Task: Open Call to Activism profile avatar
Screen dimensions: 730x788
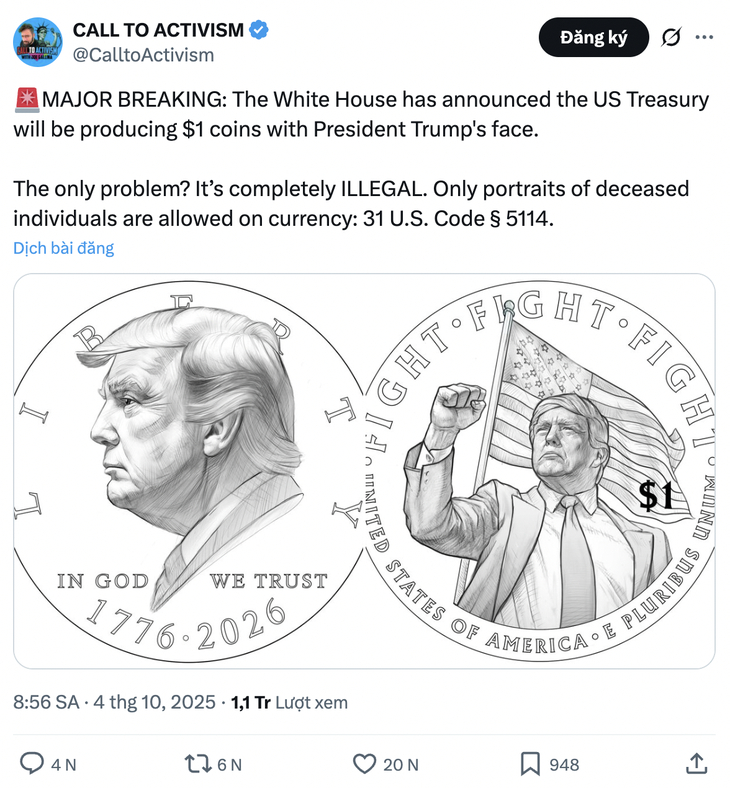Action: (38, 42)
